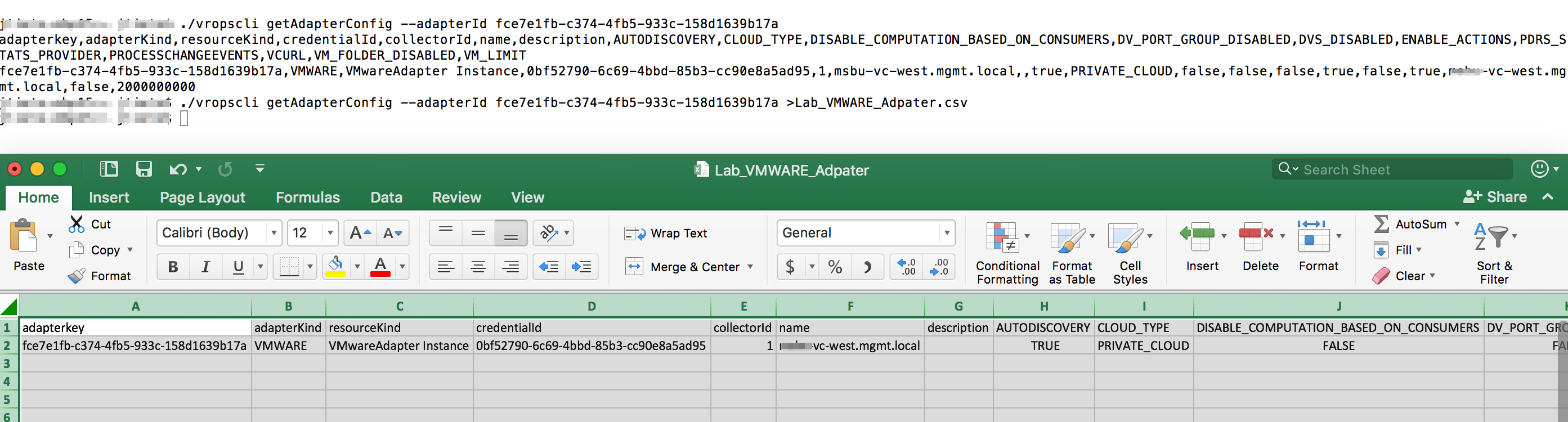Click the Search Sheet field

[1391, 169]
